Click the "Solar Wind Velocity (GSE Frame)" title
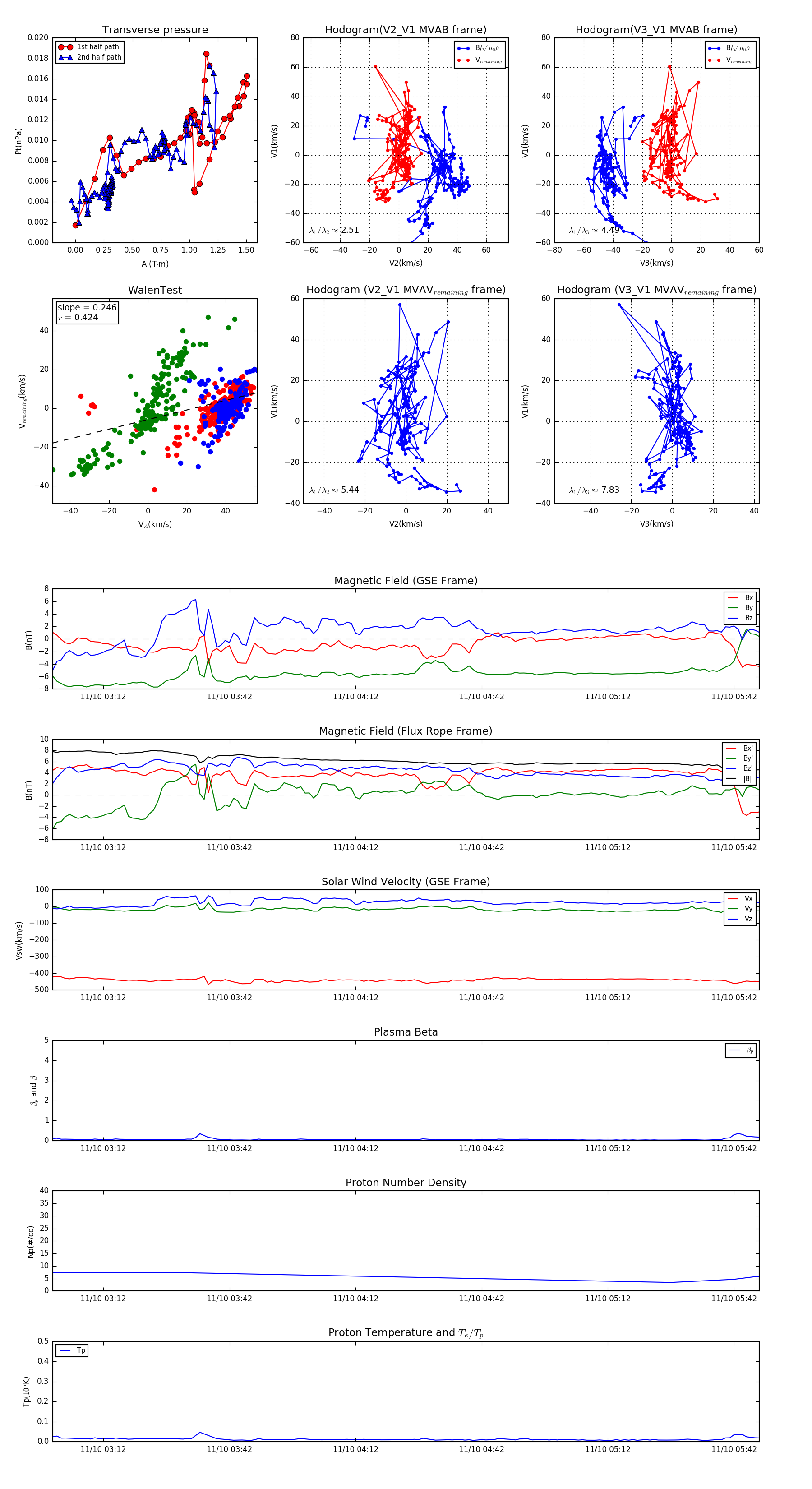Screen dimensions: 812x1489 pyautogui.click(x=406, y=882)
